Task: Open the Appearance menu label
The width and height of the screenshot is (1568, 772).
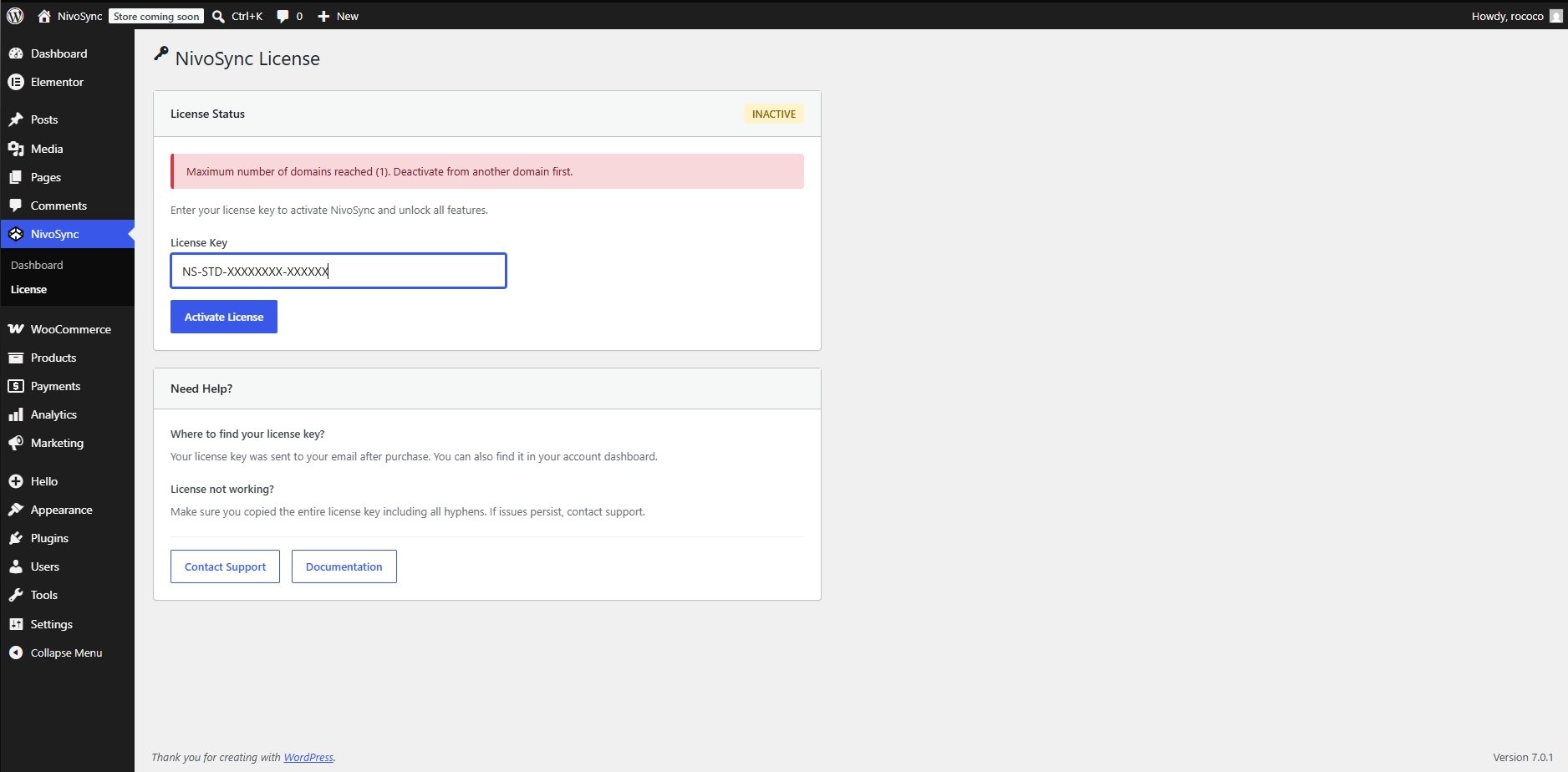Action: click(62, 510)
